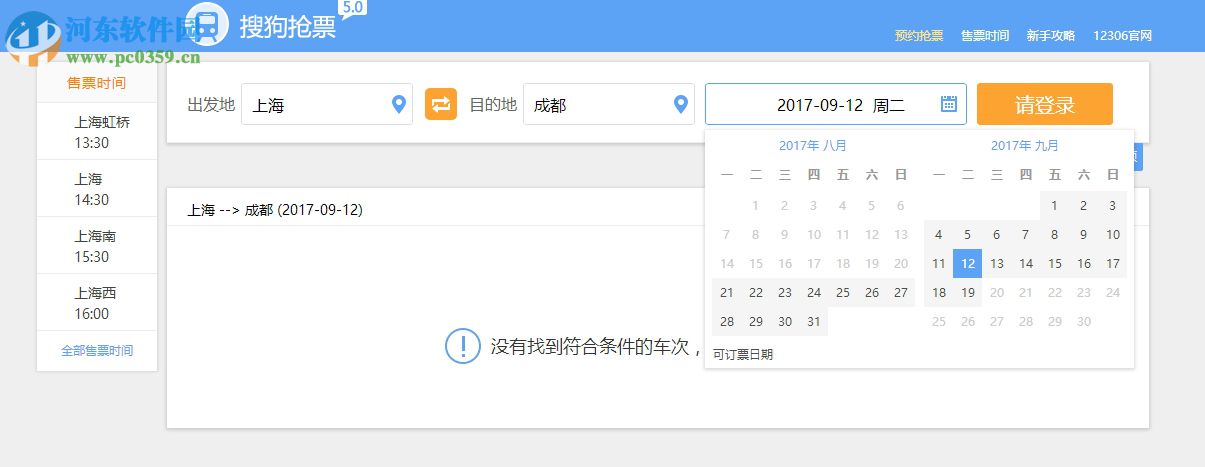Click the exclamation info icon in results
The width and height of the screenshot is (1205, 467).
tap(462, 346)
